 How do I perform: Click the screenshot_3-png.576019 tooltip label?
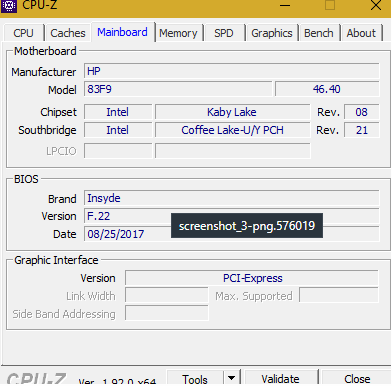[247, 226]
